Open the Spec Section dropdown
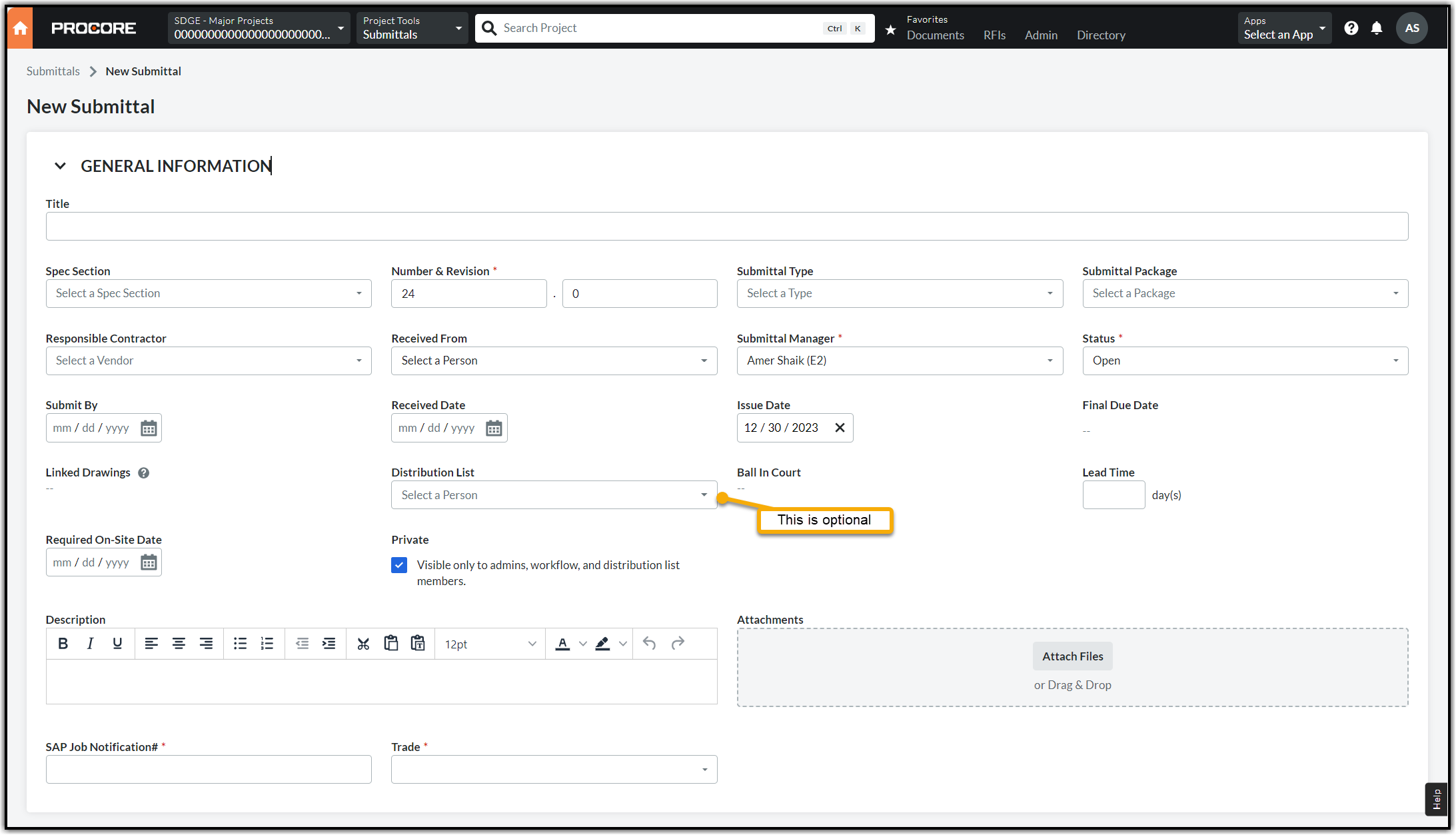The height and width of the screenshot is (835, 1456). click(x=209, y=294)
